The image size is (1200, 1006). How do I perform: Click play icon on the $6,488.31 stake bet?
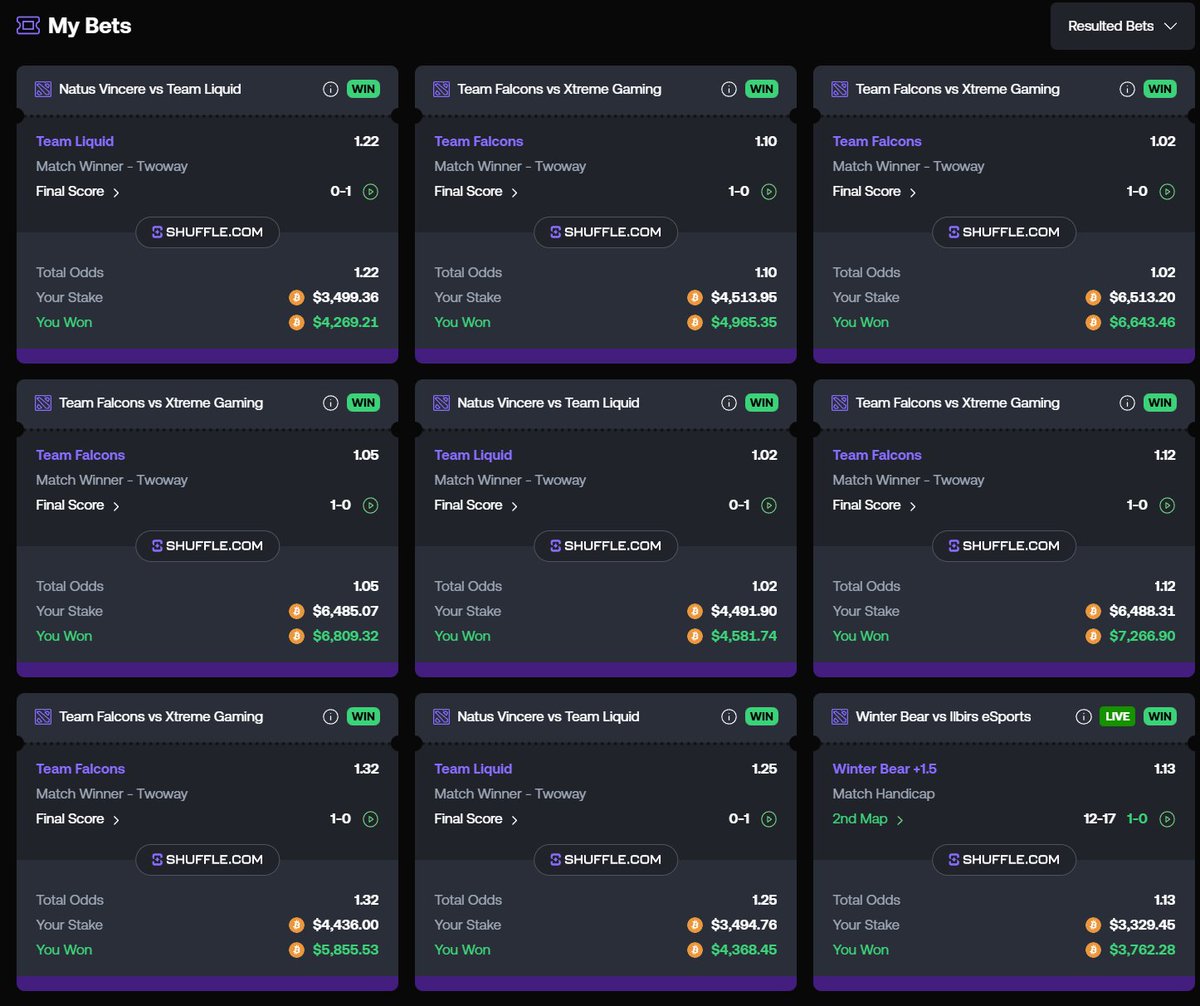point(1167,506)
